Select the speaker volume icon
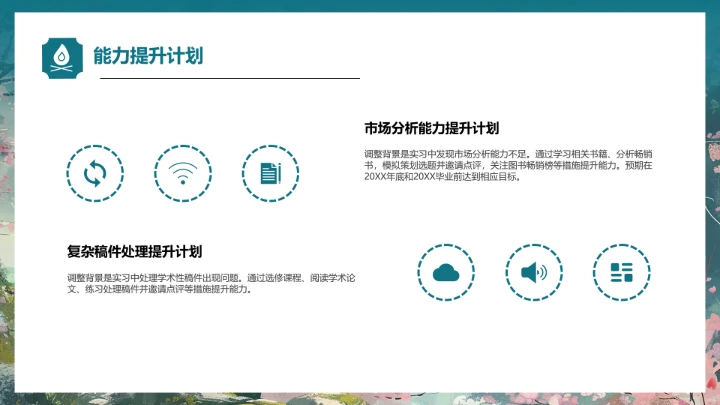This screenshot has width=720, height=405. pyautogui.click(x=534, y=272)
